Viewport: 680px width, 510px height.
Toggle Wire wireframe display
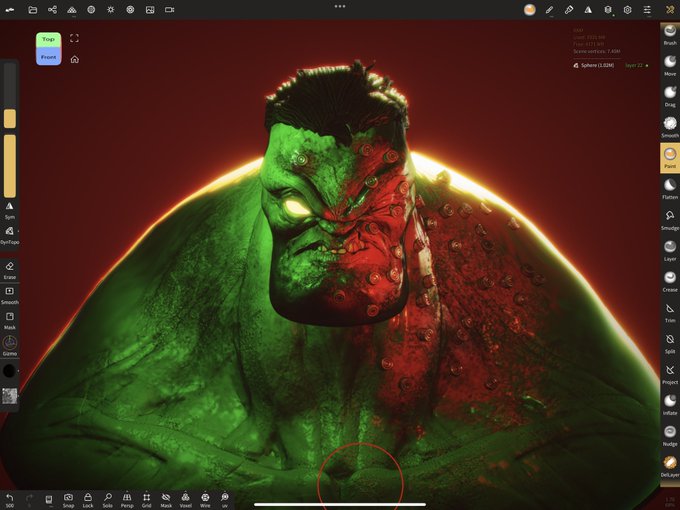(205, 500)
